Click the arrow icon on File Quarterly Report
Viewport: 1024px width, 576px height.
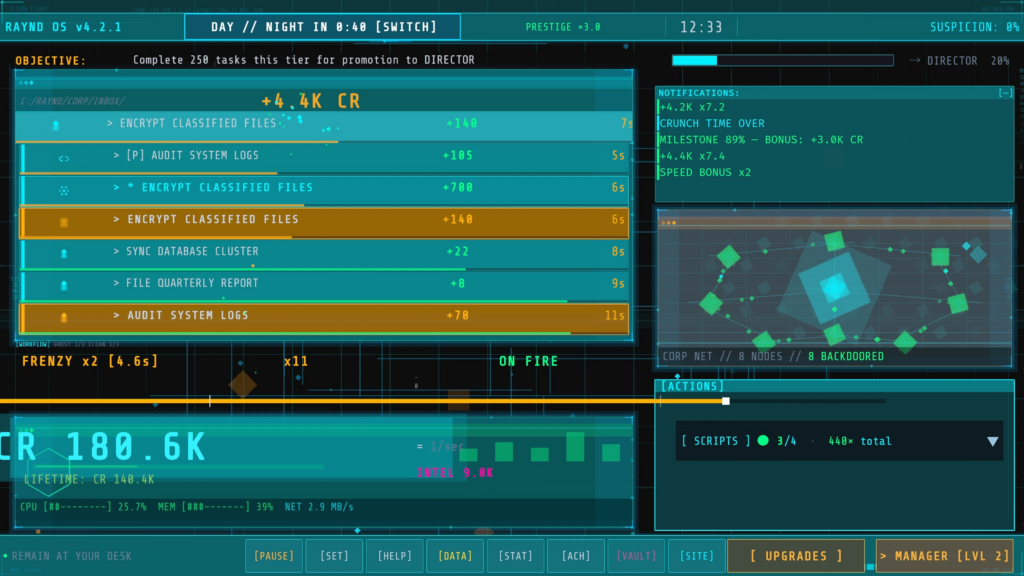tap(64, 285)
